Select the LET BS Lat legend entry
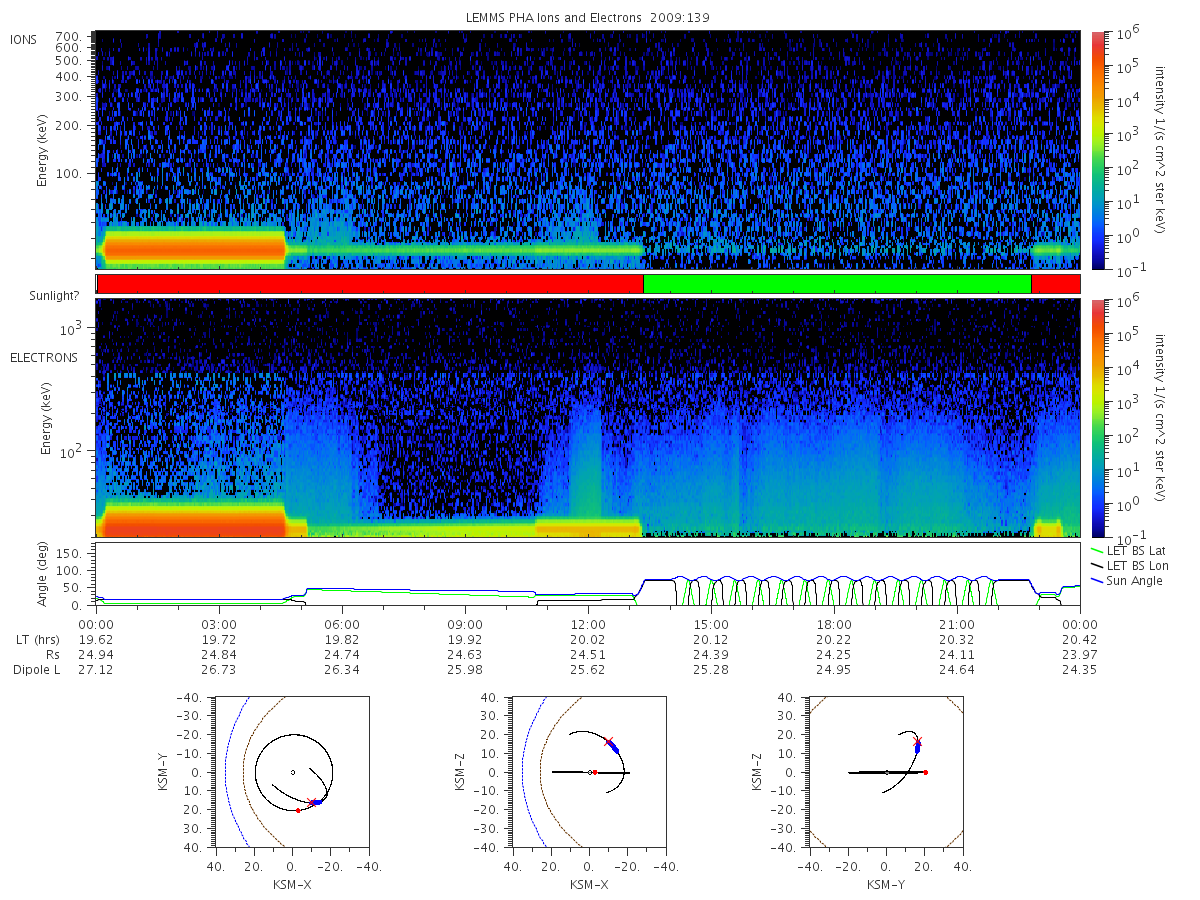The width and height of the screenshot is (1200, 900). tap(1129, 550)
